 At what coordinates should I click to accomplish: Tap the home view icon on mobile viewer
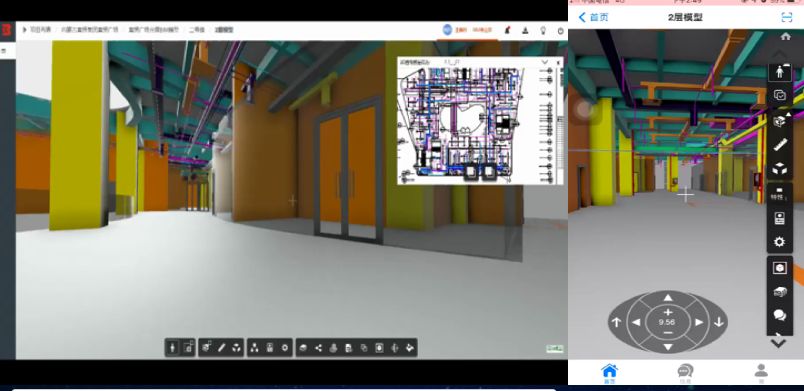click(785, 36)
